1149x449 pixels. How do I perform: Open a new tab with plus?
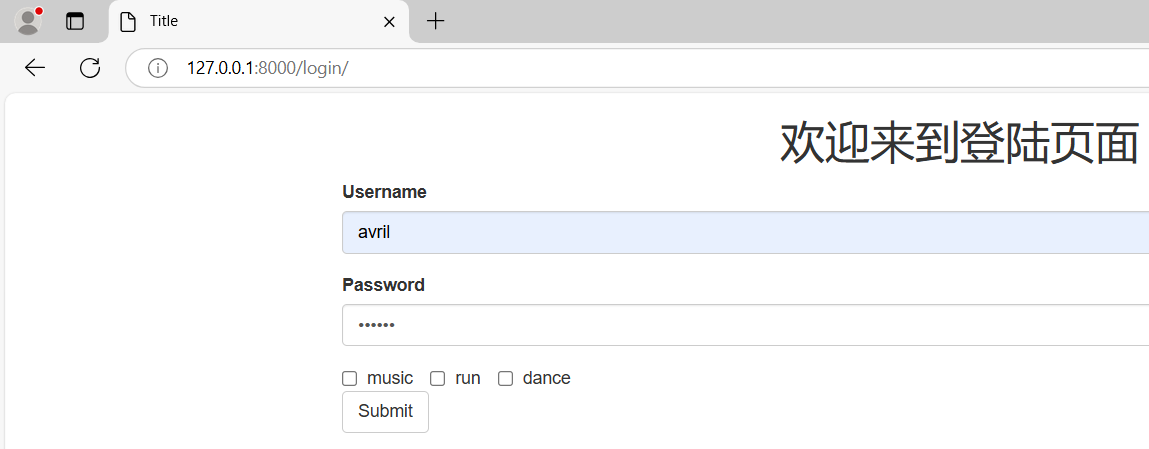(x=435, y=21)
